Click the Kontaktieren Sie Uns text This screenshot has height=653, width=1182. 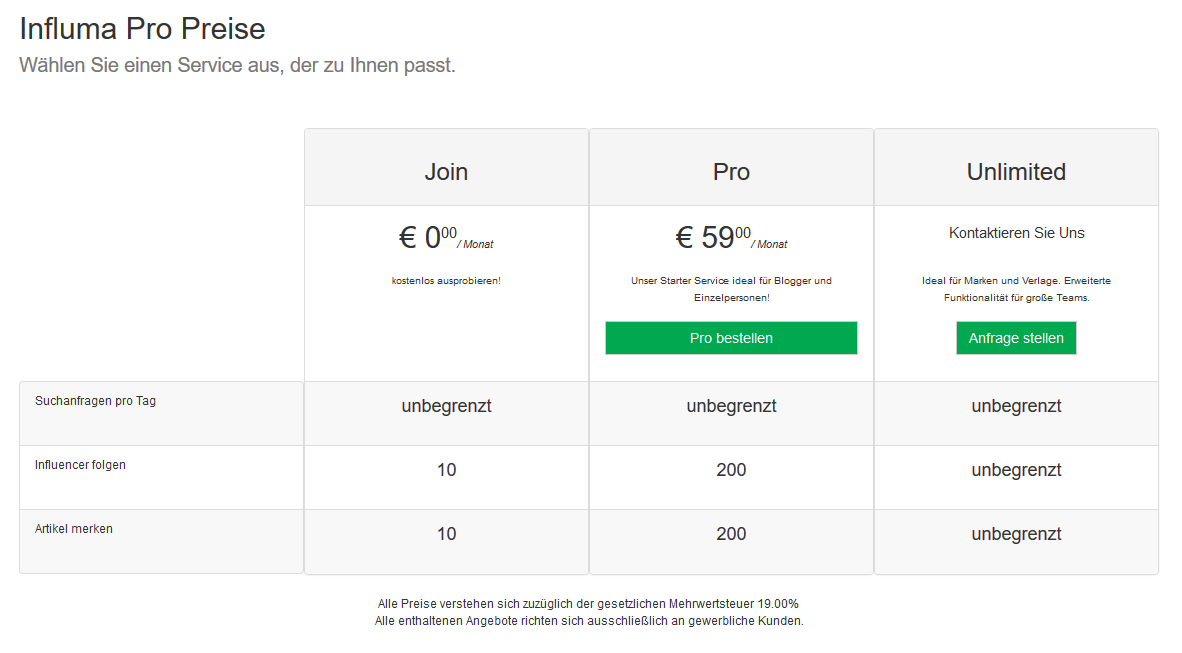click(1016, 233)
